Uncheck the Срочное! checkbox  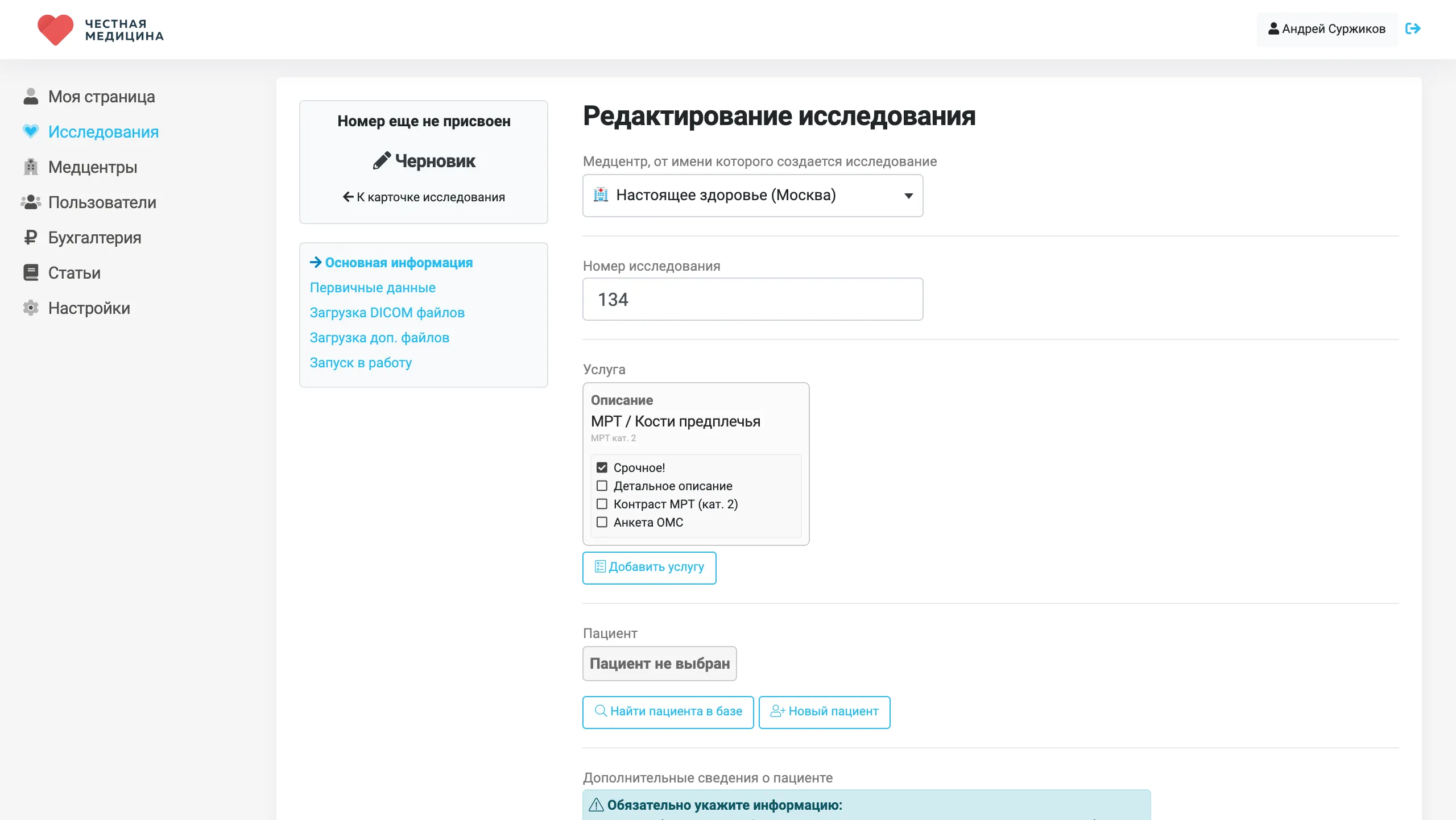click(x=602, y=467)
